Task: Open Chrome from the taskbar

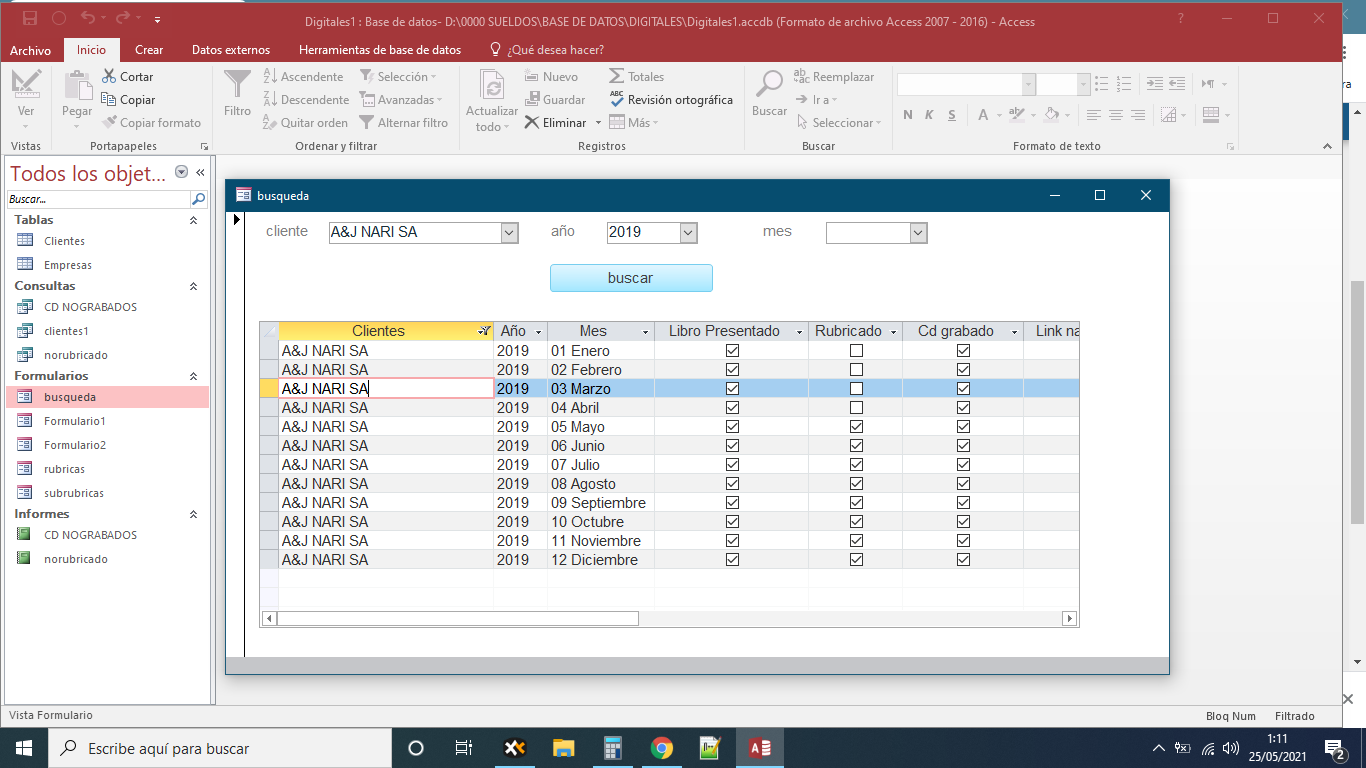Action: [661, 748]
